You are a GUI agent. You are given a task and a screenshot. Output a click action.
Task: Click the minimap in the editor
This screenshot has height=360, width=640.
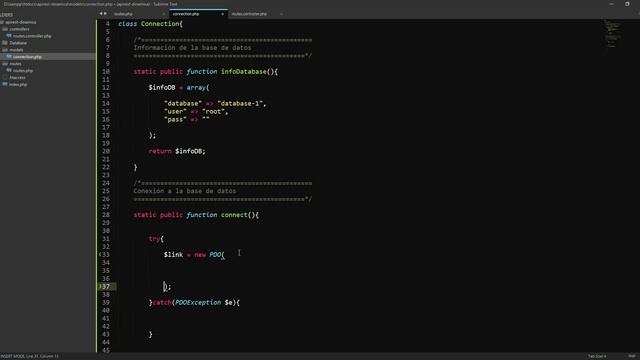point(612,33)
